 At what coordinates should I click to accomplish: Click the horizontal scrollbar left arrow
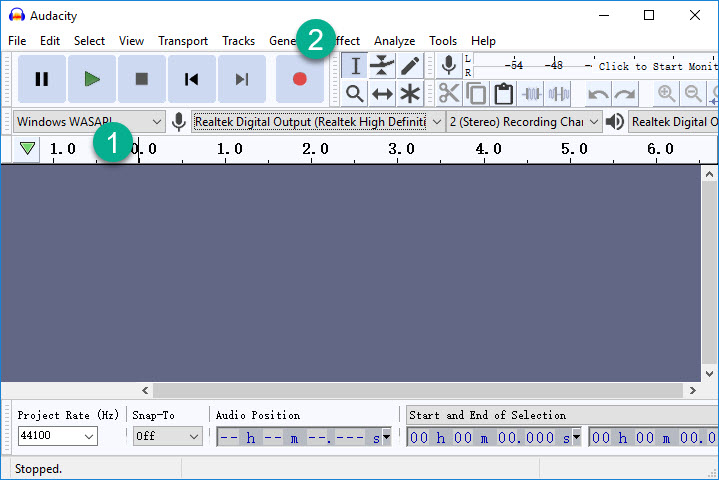(145, 390)
